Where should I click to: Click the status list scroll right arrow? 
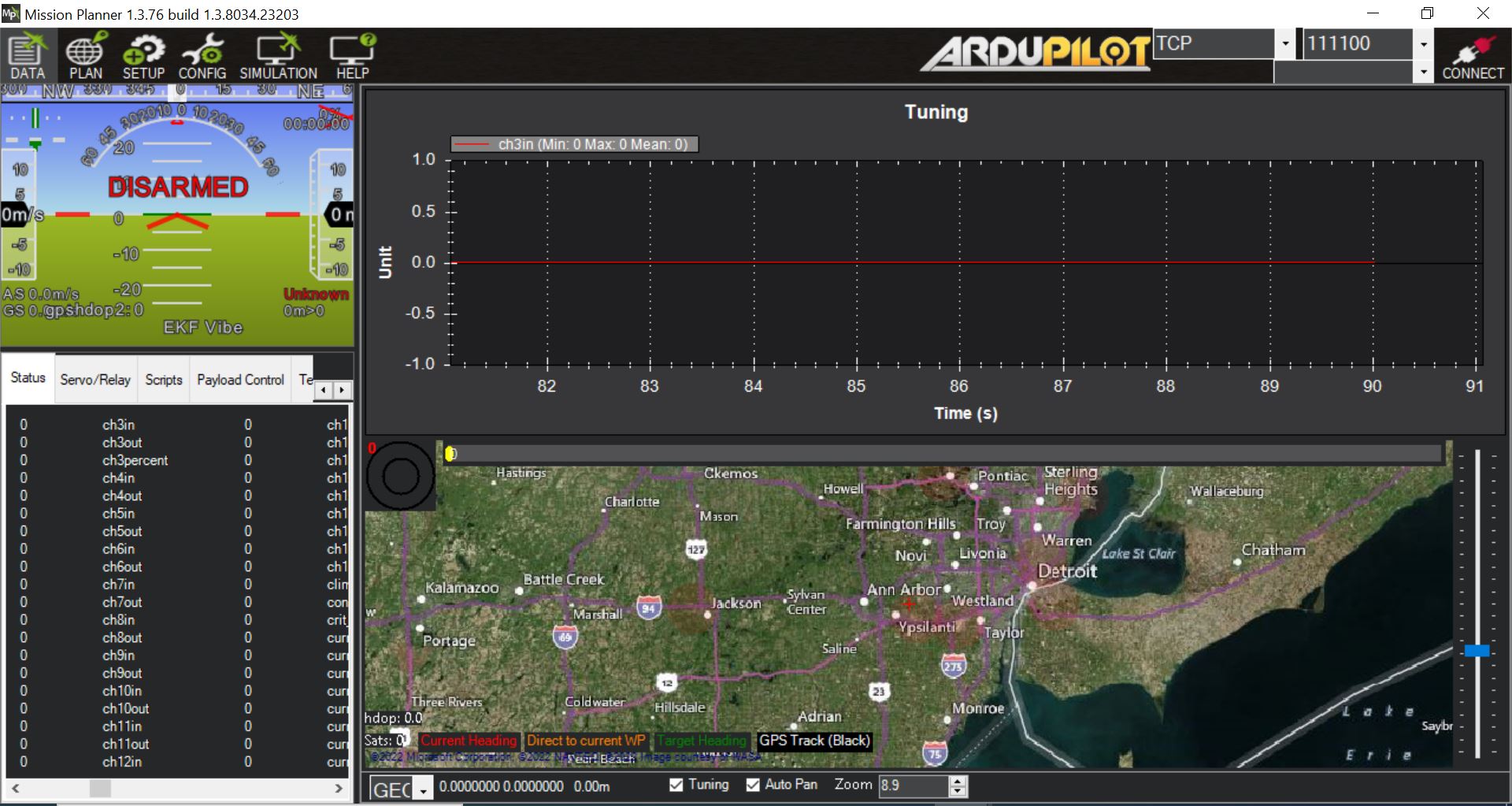click(x=339, y=788)
